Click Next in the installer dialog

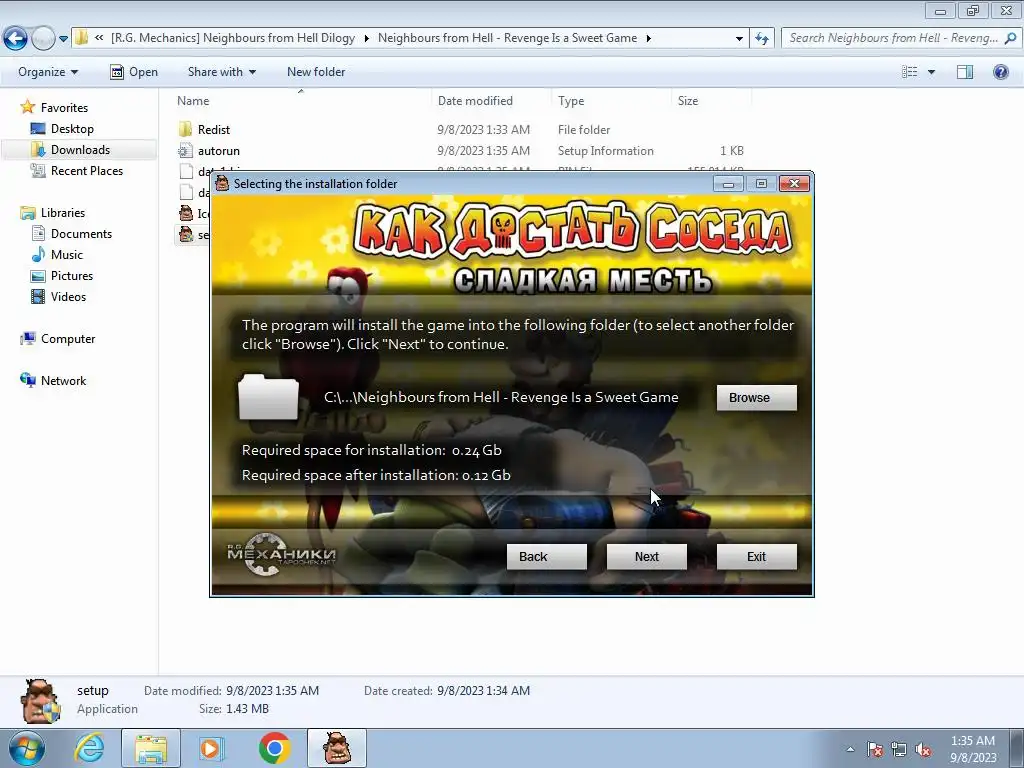click(x=647, y=556)
